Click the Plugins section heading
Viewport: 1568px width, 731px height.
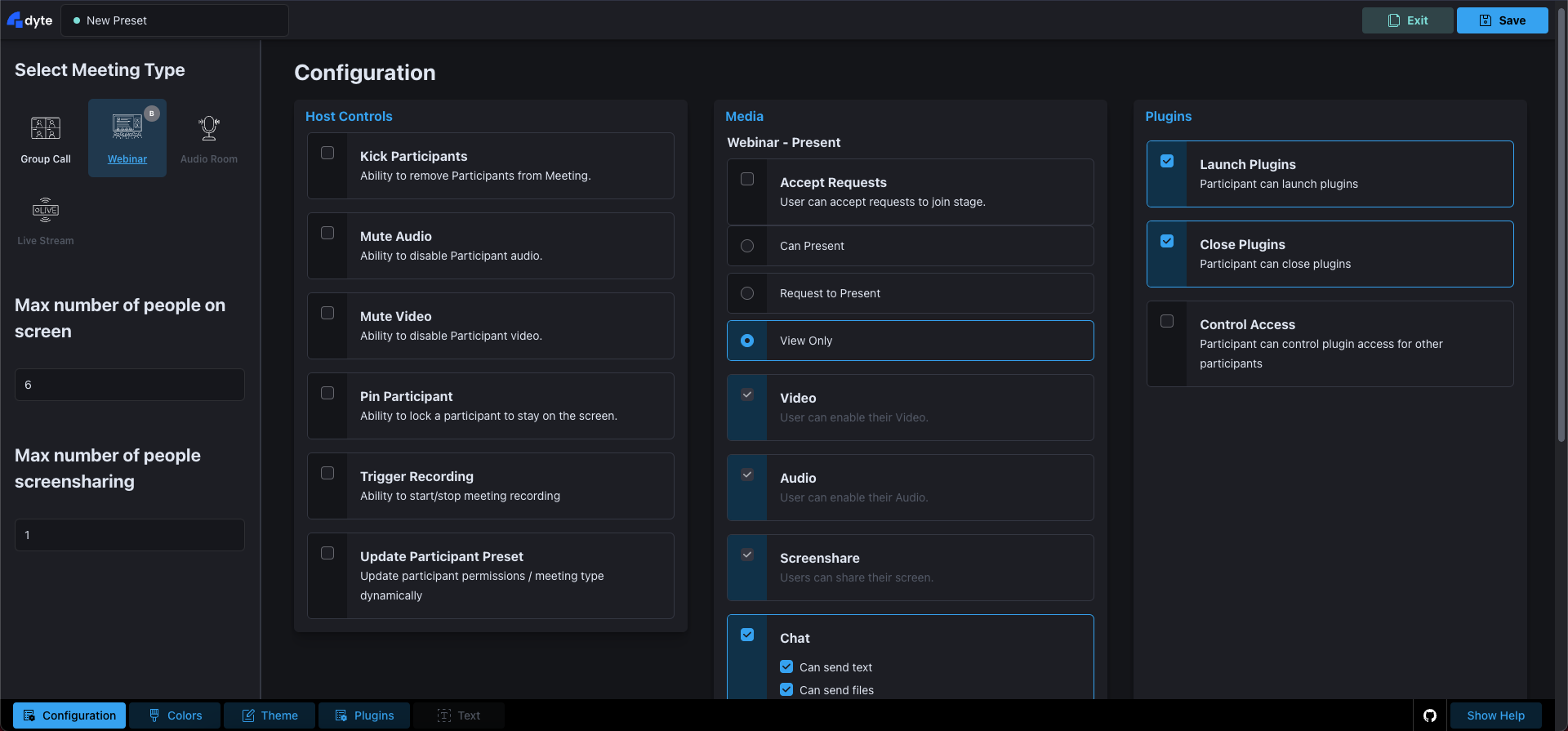click(x=1168, y=116)
